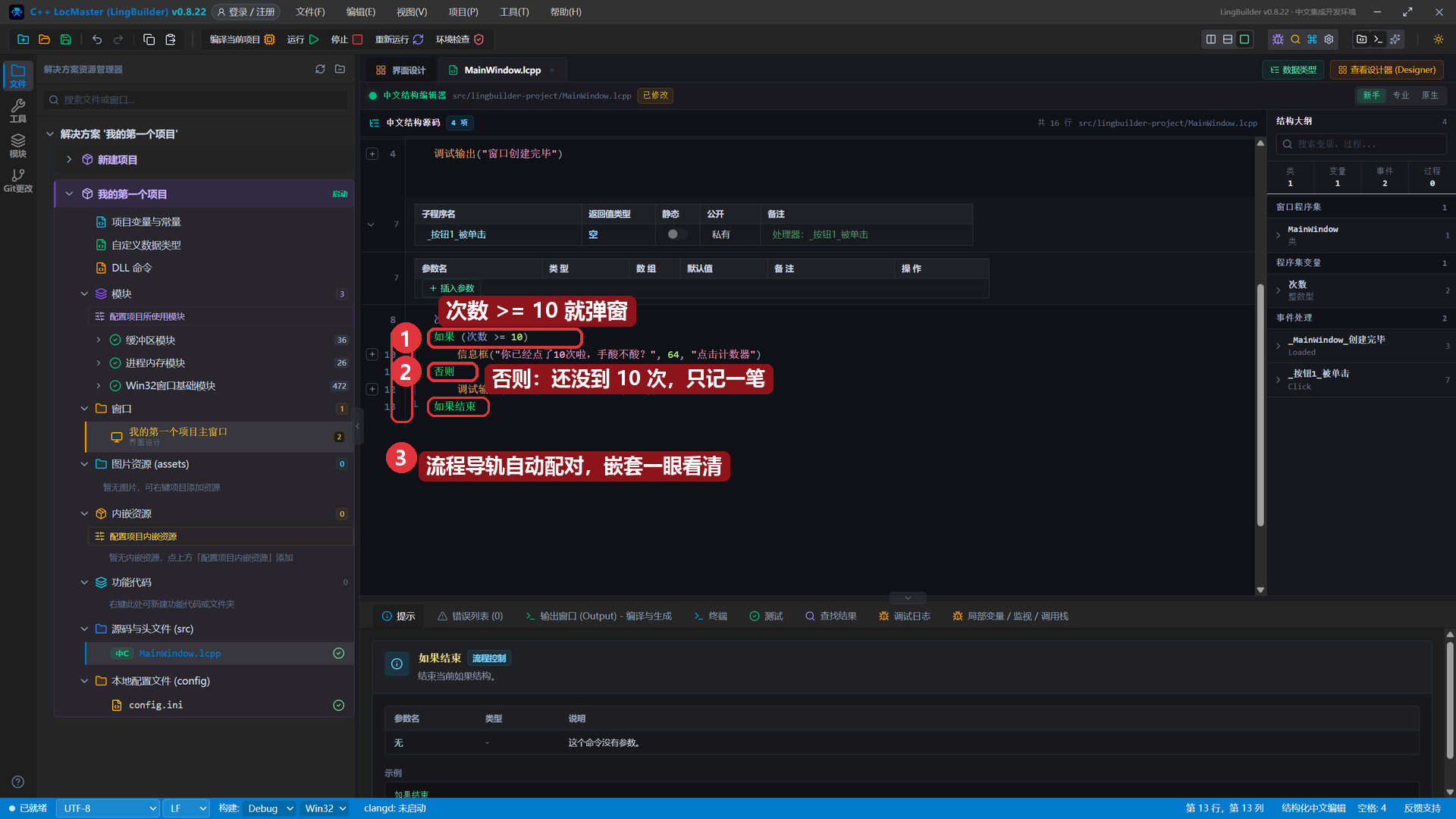Select the 新手 mode option
1456x819 pixels.
pos(1371,96)
